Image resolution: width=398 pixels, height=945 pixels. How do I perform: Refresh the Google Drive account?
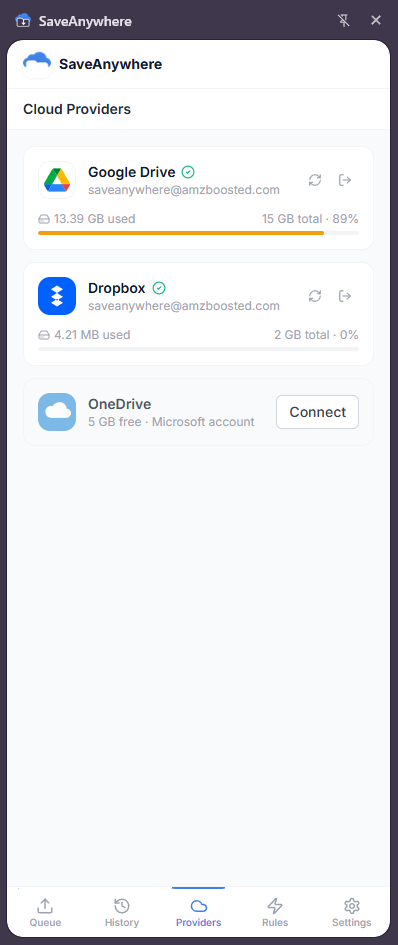[x=315, y=180]
